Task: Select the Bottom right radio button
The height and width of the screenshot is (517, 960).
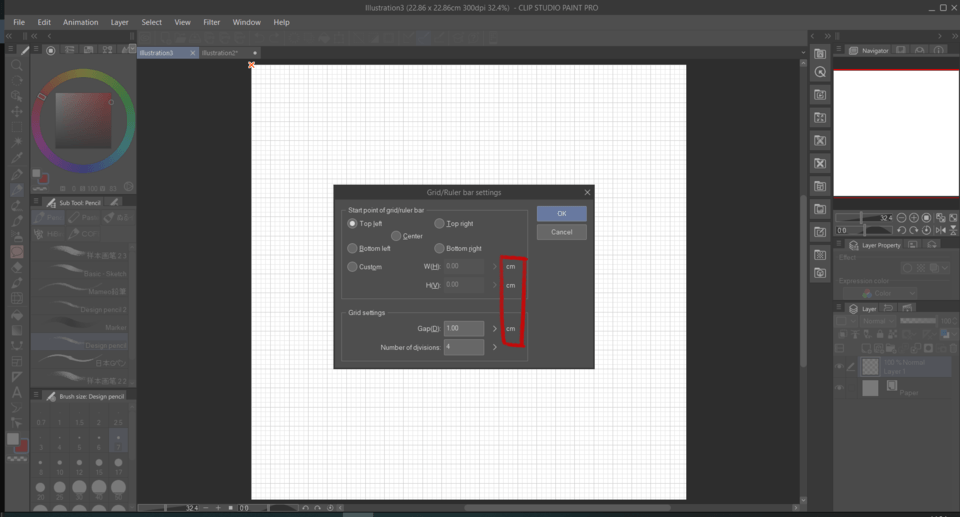Action: pyautogui.click(x=439, y=248)
